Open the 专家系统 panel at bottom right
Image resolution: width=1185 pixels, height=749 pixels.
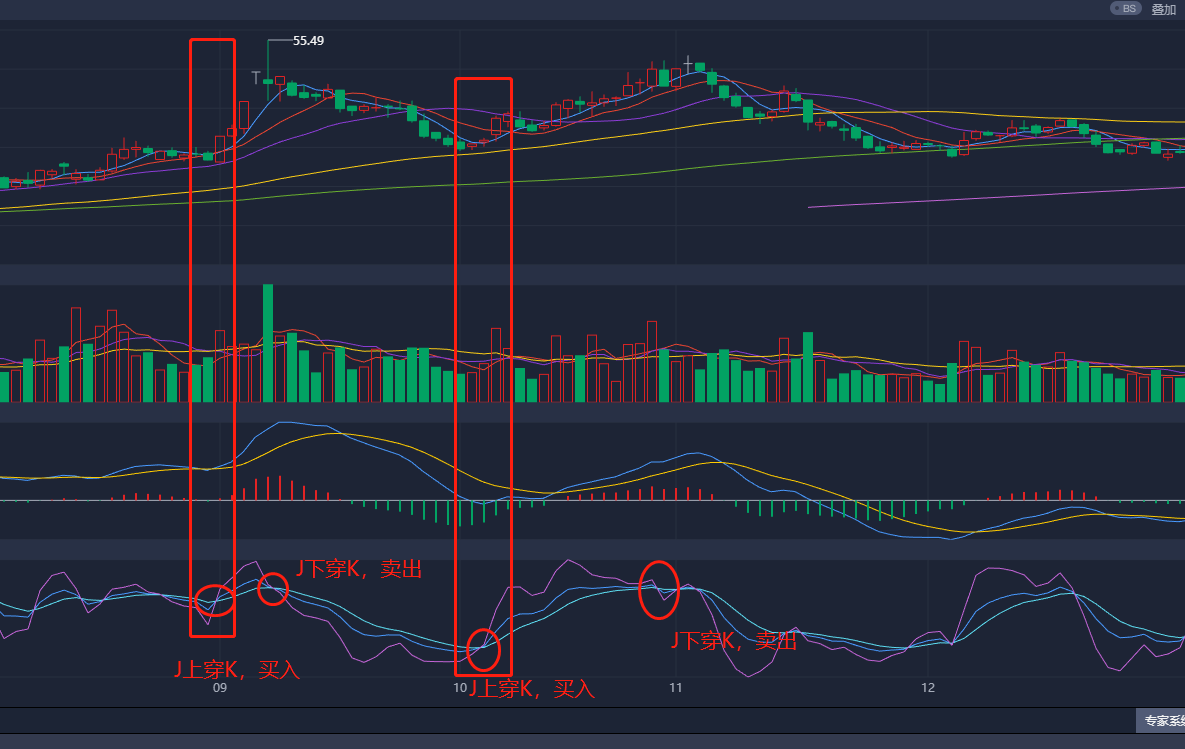click(x=1163, y=719)
